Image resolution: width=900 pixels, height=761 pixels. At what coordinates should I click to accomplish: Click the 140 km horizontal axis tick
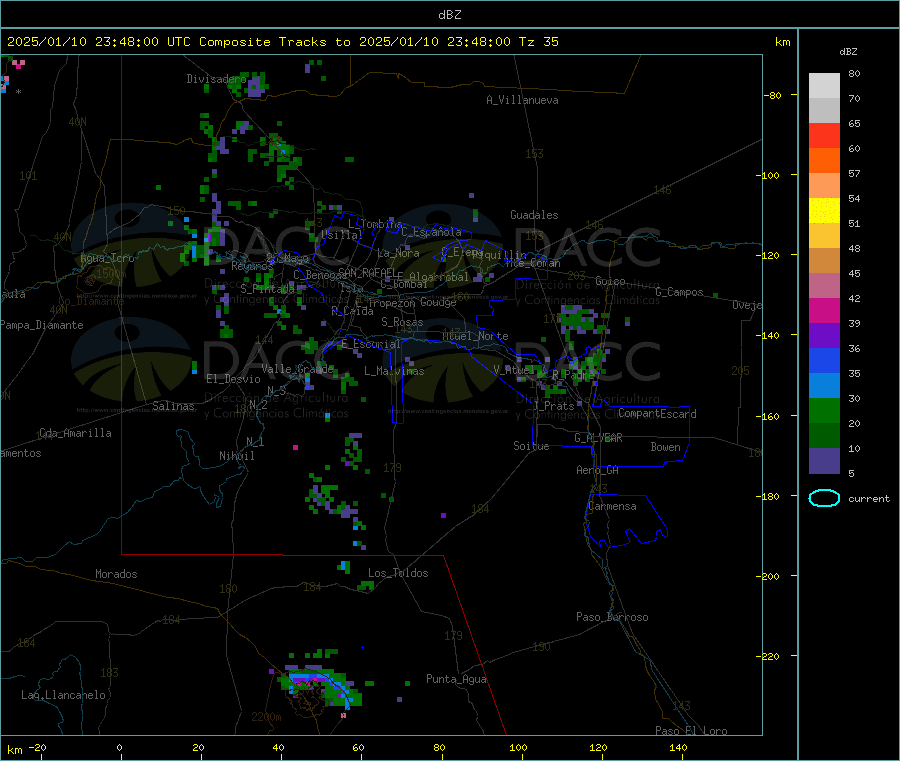coord(678,747)
